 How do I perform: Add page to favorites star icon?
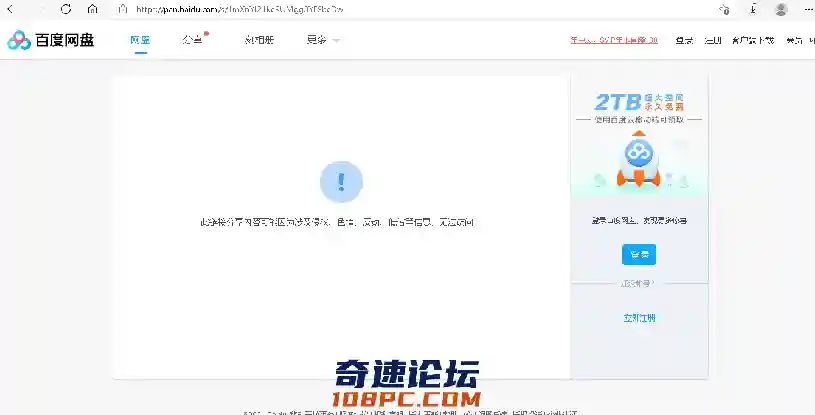(724, 9)
